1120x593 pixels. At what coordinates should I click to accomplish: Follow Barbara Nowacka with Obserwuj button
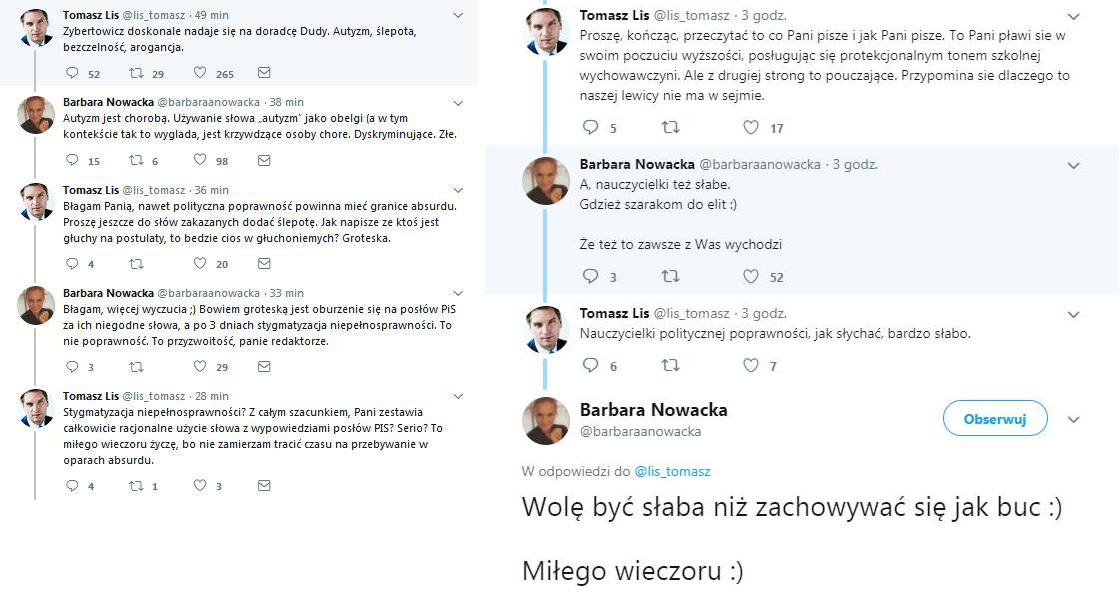tap(995, 419)
